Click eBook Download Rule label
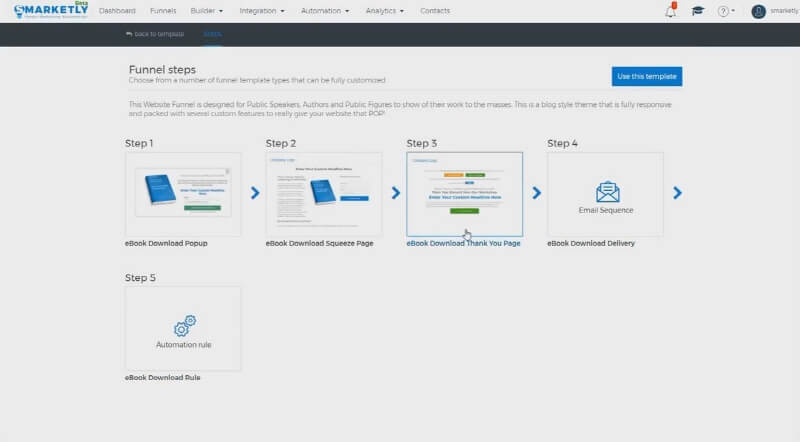 point(163,378)
